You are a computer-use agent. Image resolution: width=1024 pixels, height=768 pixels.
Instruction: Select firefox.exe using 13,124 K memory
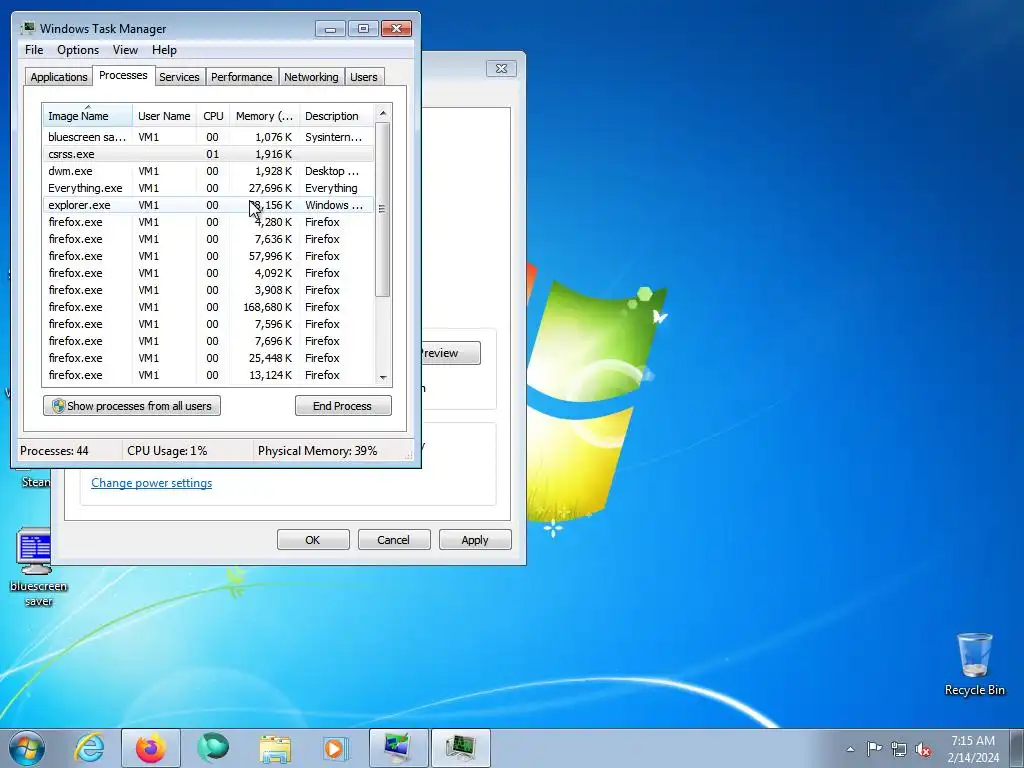(209, 375)
